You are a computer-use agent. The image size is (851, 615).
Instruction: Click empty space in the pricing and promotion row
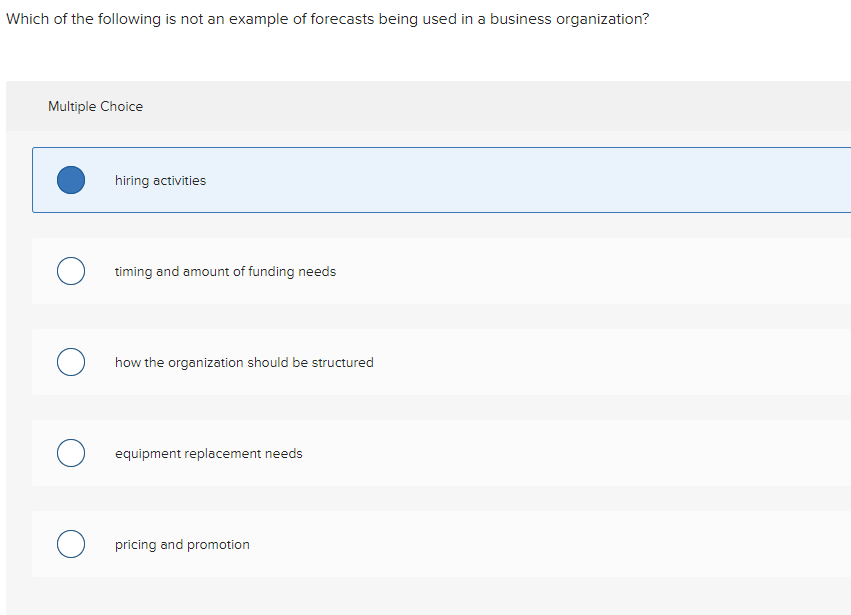click(x=560, y=545)
